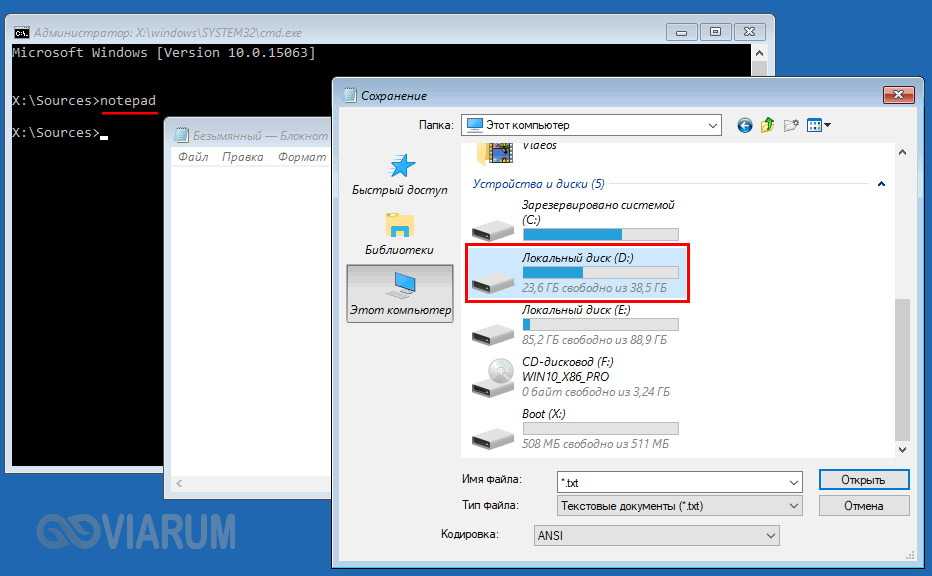932x576 pixels.
Task: Open the Файл menu in Notepad
Action: point(193,157)
